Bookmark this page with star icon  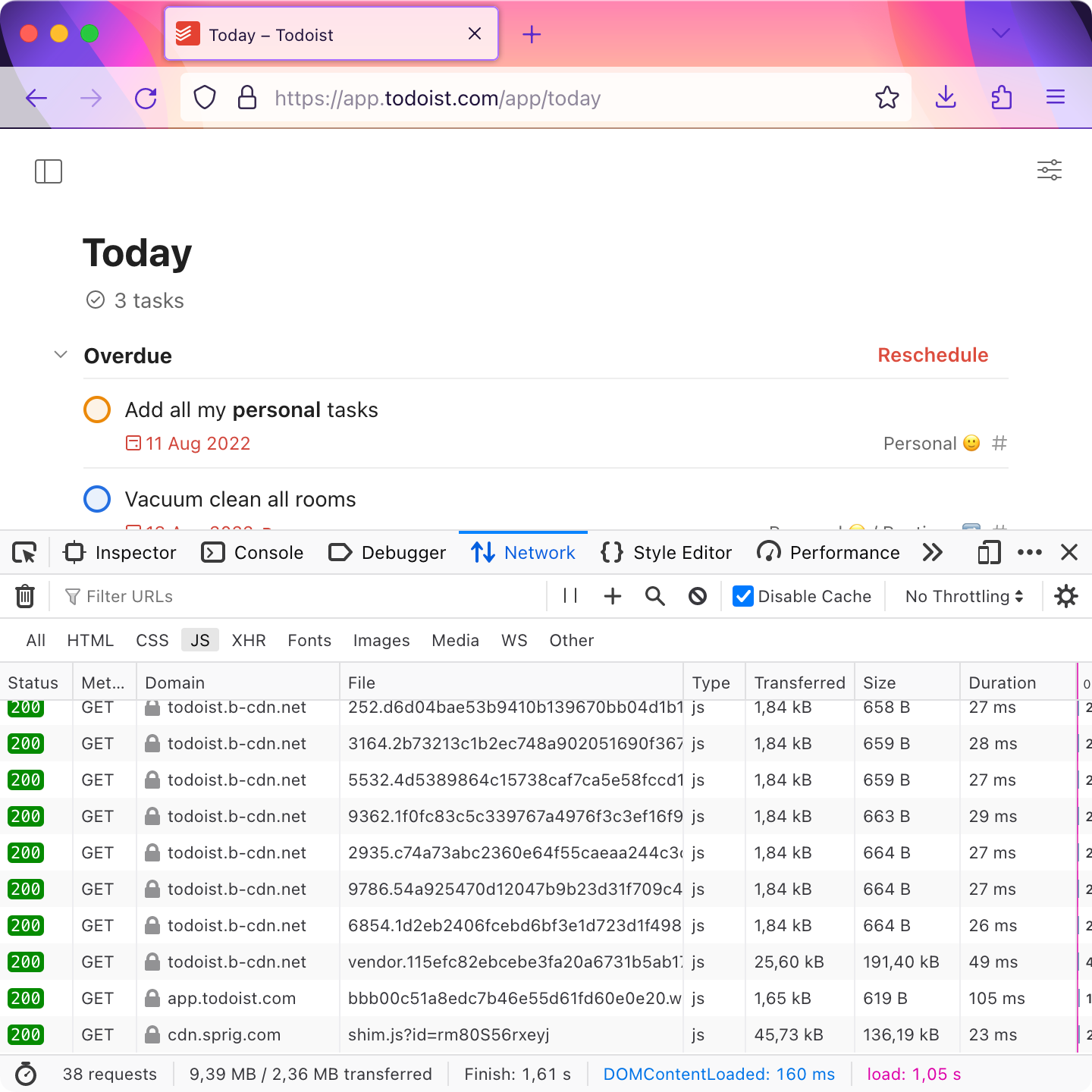pos(886,98)
